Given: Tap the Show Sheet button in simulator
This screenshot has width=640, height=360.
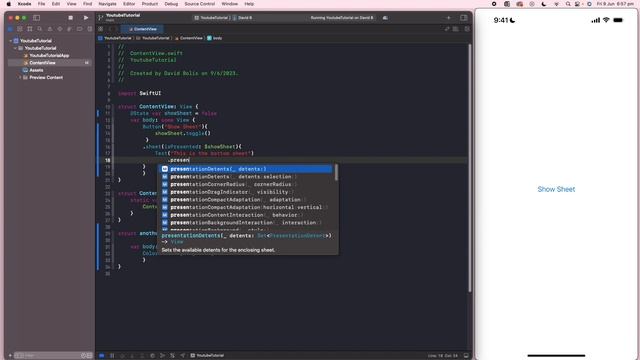Looking at the screenshot, I should click(556, 189).
